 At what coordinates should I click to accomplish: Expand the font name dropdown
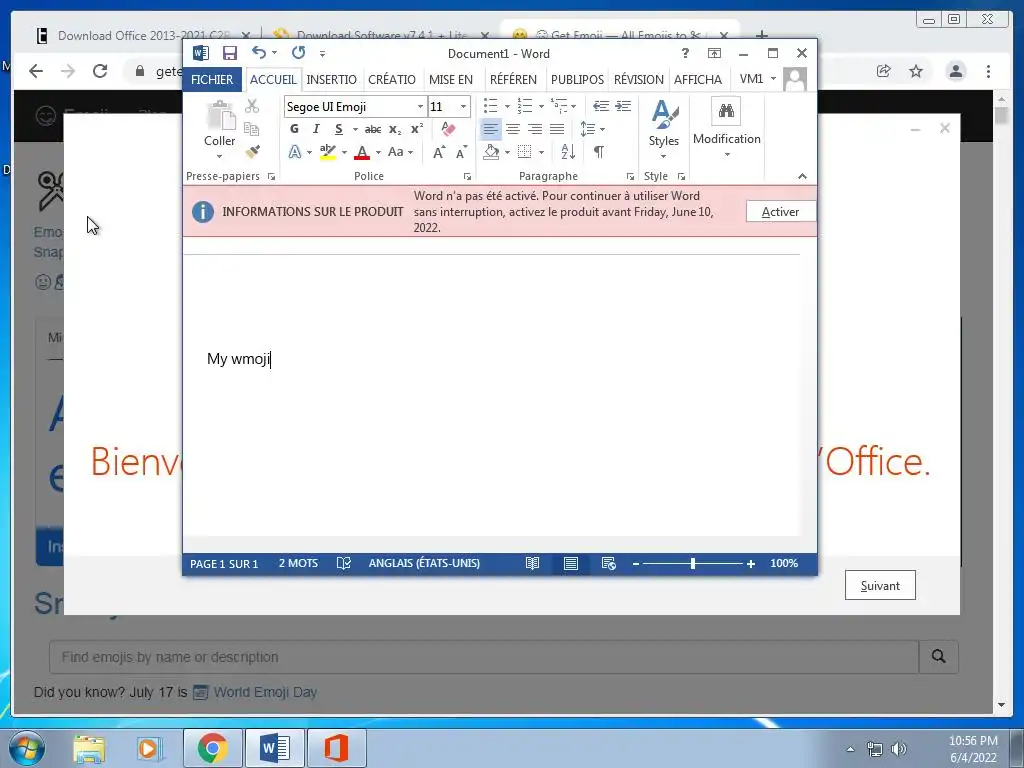point(420,106)
